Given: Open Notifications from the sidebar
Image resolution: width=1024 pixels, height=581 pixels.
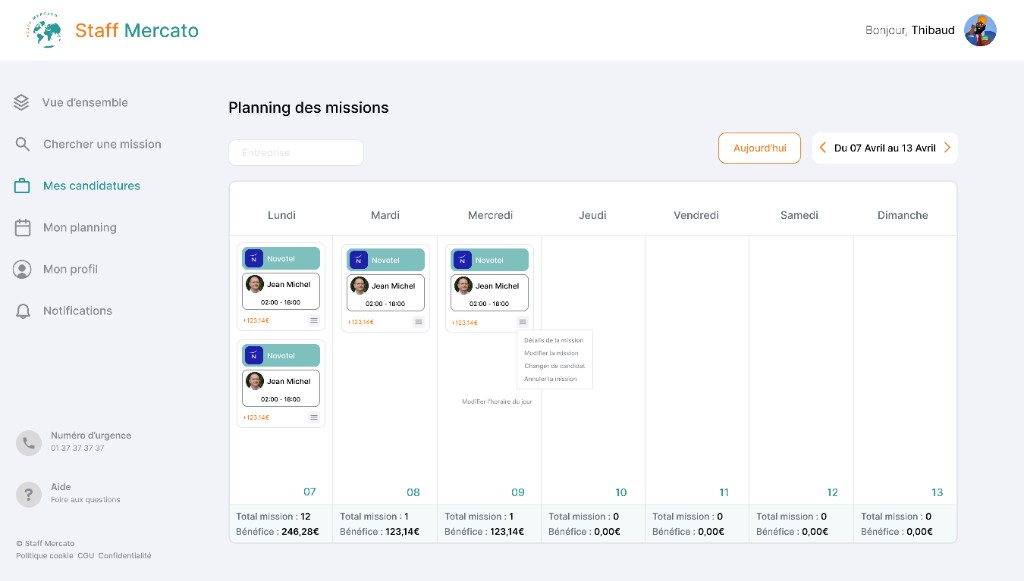Looking at the screenshot, I should (x=78, y=311).
